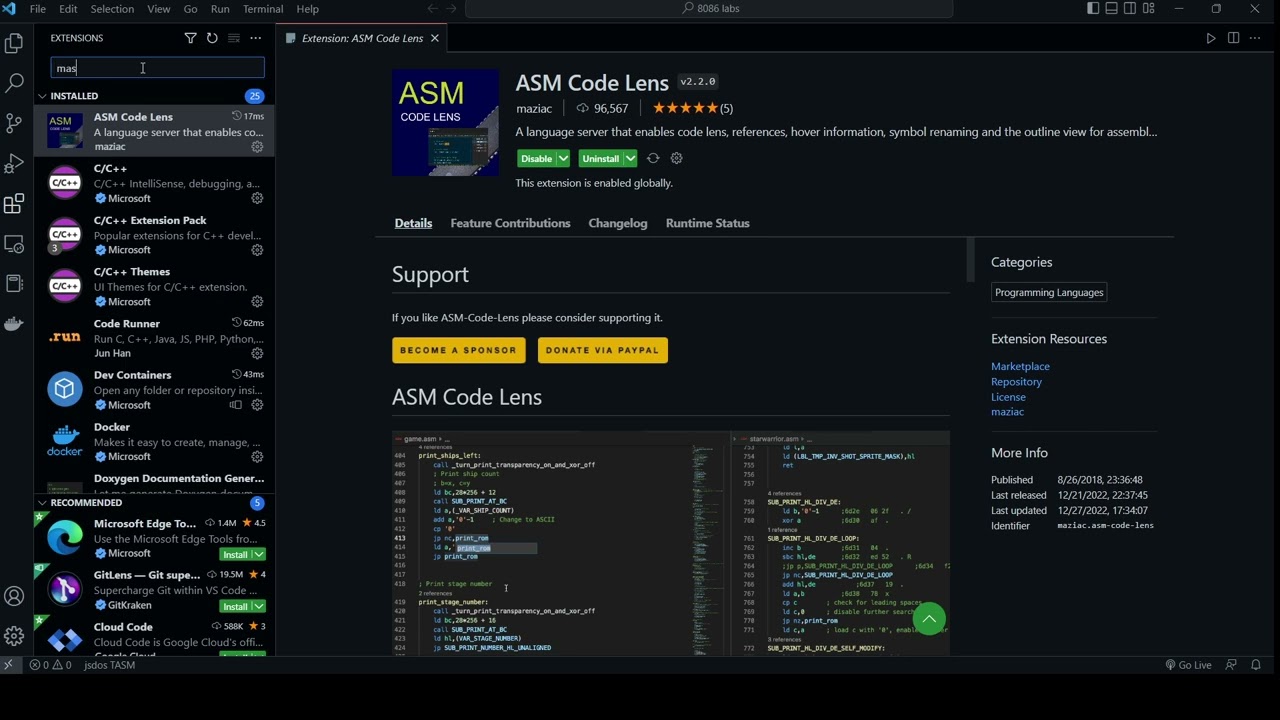
Task: Toggle Secondary Side Bar layout button
Action: tap(1130, 9)
